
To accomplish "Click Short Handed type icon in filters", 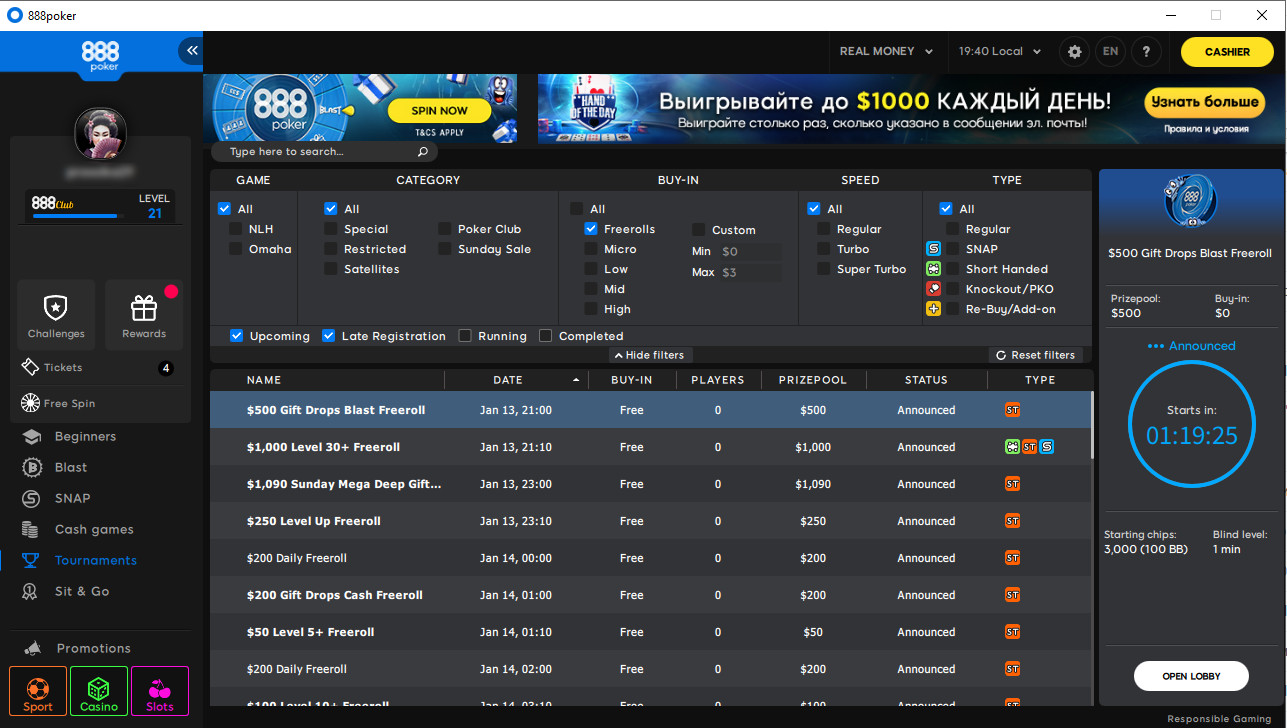I will (934, 269).
